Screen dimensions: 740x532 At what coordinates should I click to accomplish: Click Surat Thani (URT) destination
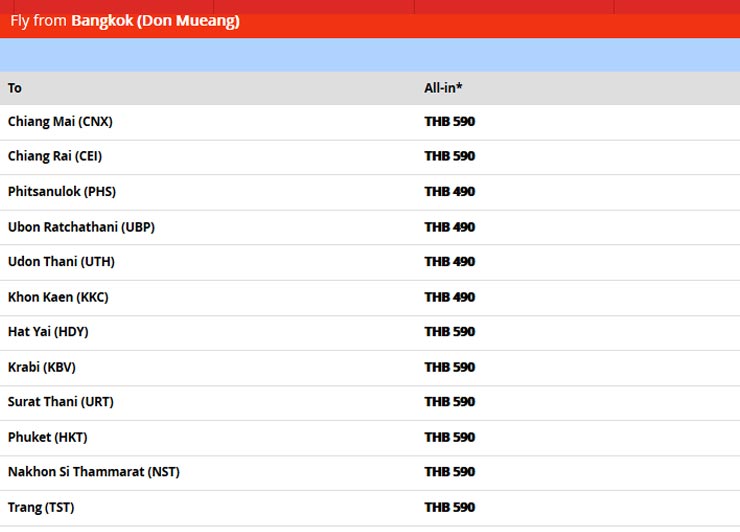point(61,402)
